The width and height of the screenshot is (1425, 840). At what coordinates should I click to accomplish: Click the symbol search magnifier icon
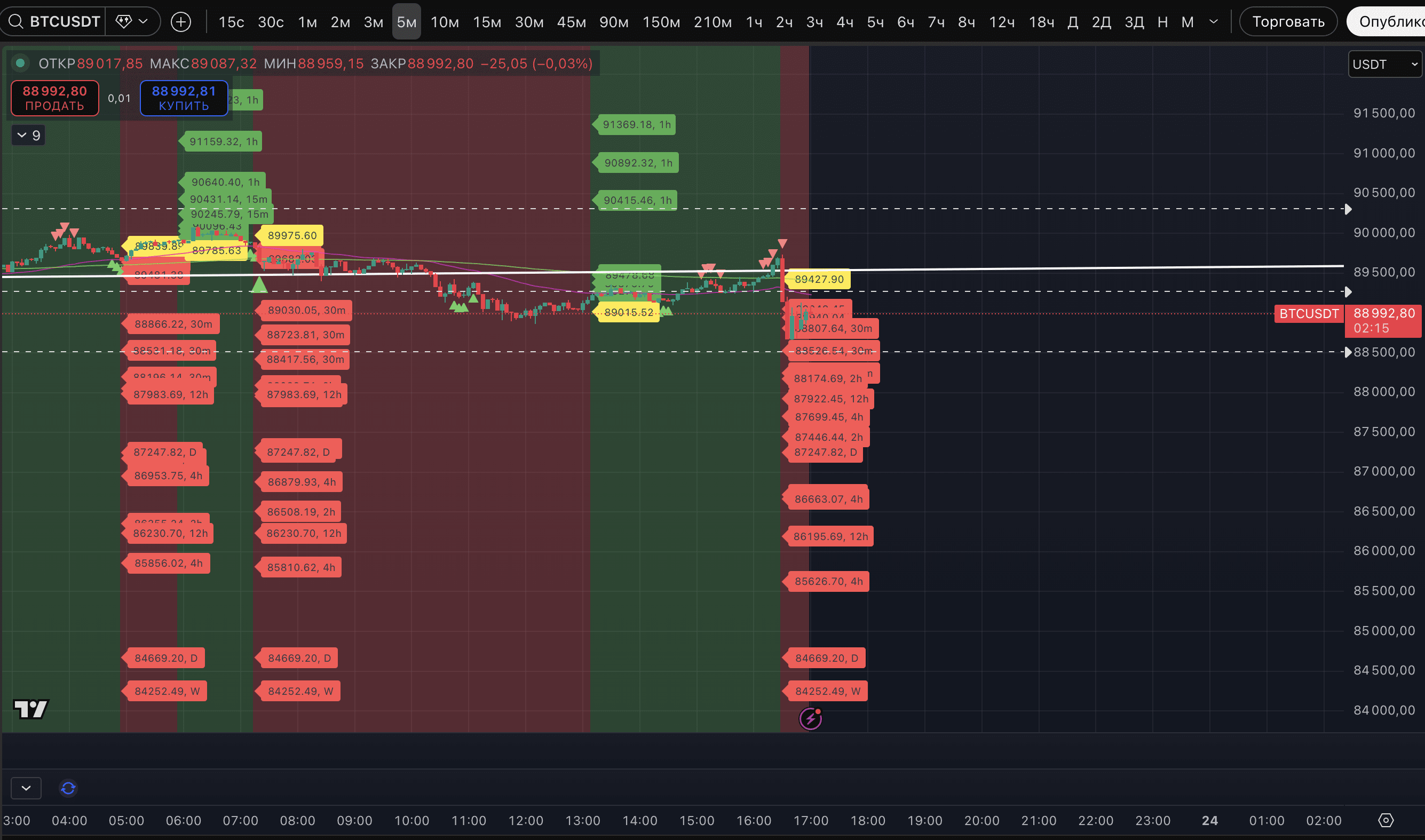click(x=16, y=21)
